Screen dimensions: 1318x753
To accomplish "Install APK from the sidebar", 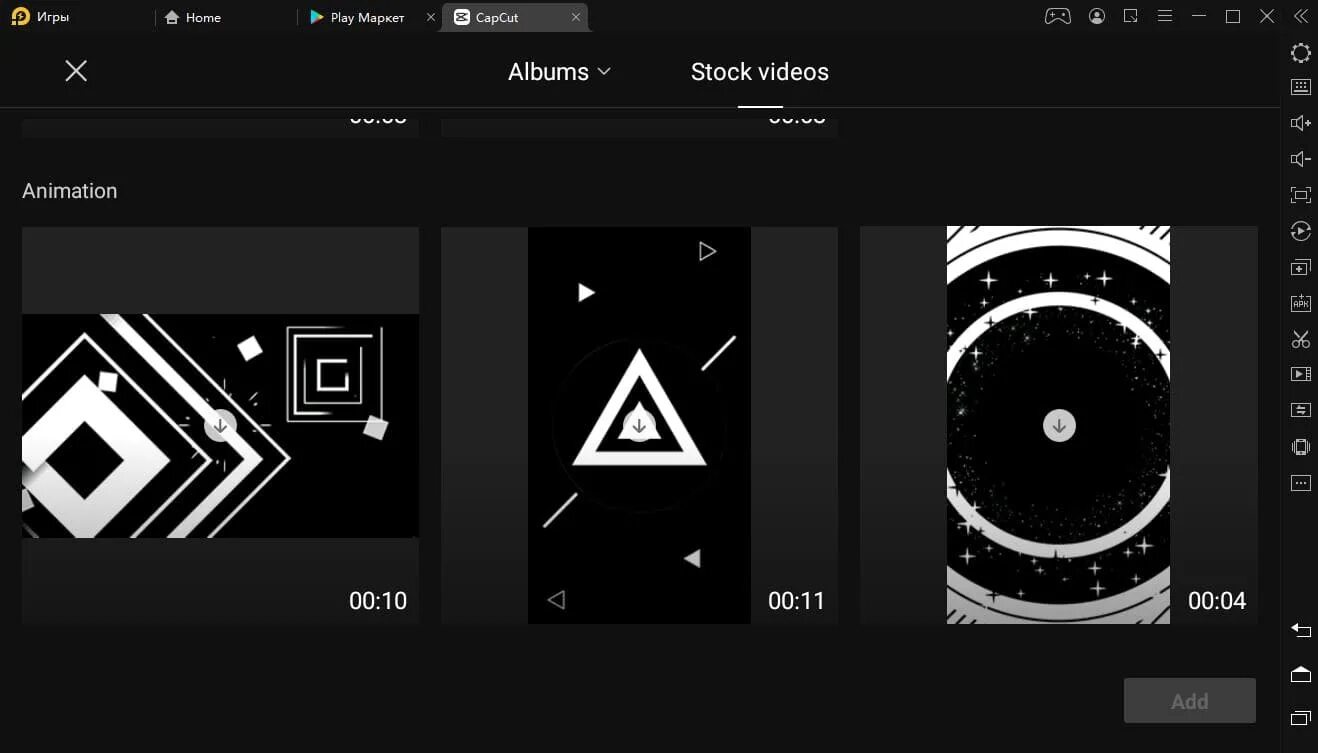I will [x=1300, y=303].
